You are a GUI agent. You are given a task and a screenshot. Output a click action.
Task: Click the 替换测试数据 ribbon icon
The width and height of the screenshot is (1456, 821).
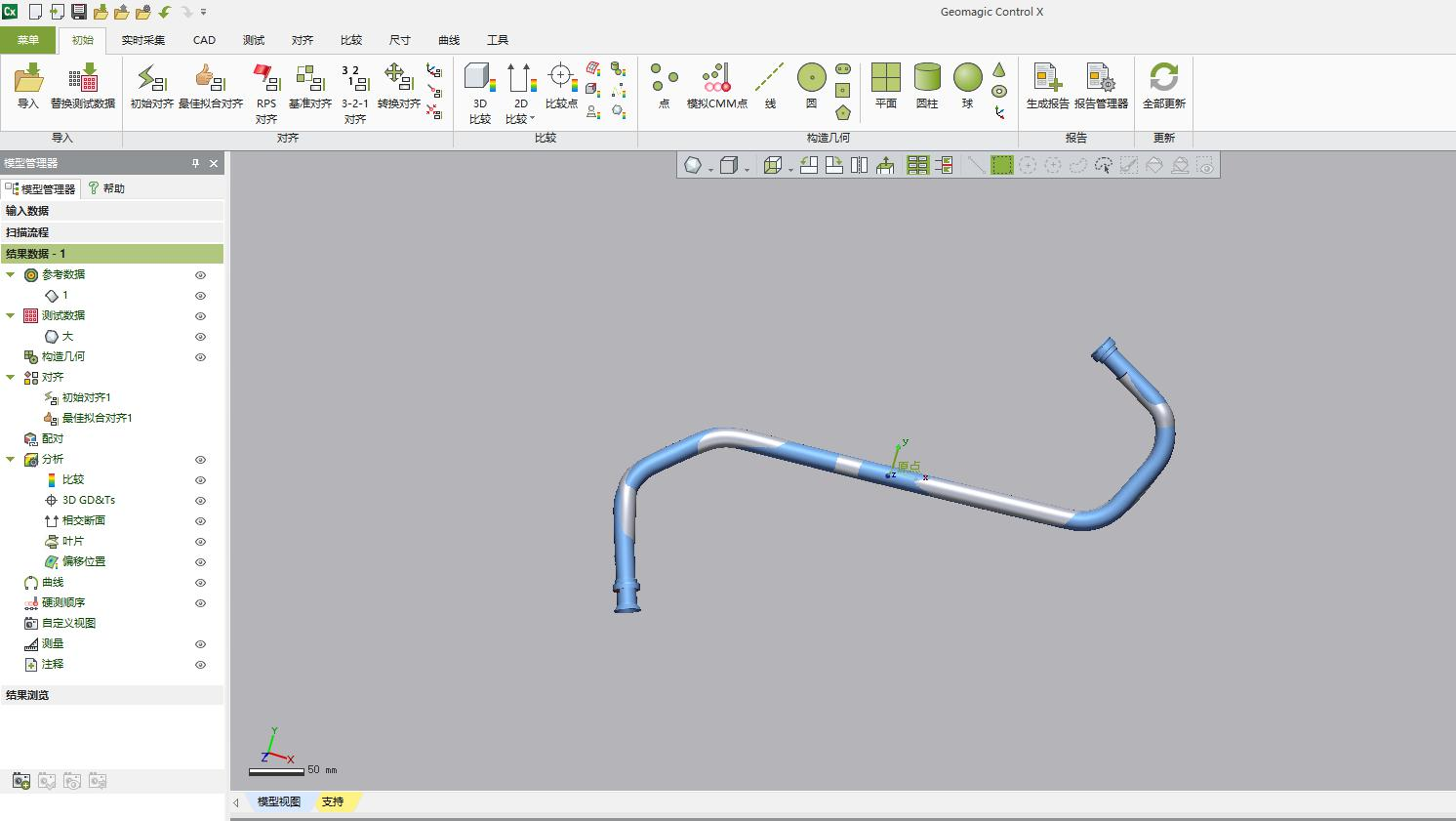pyautogui.click(x=83, y=86)
